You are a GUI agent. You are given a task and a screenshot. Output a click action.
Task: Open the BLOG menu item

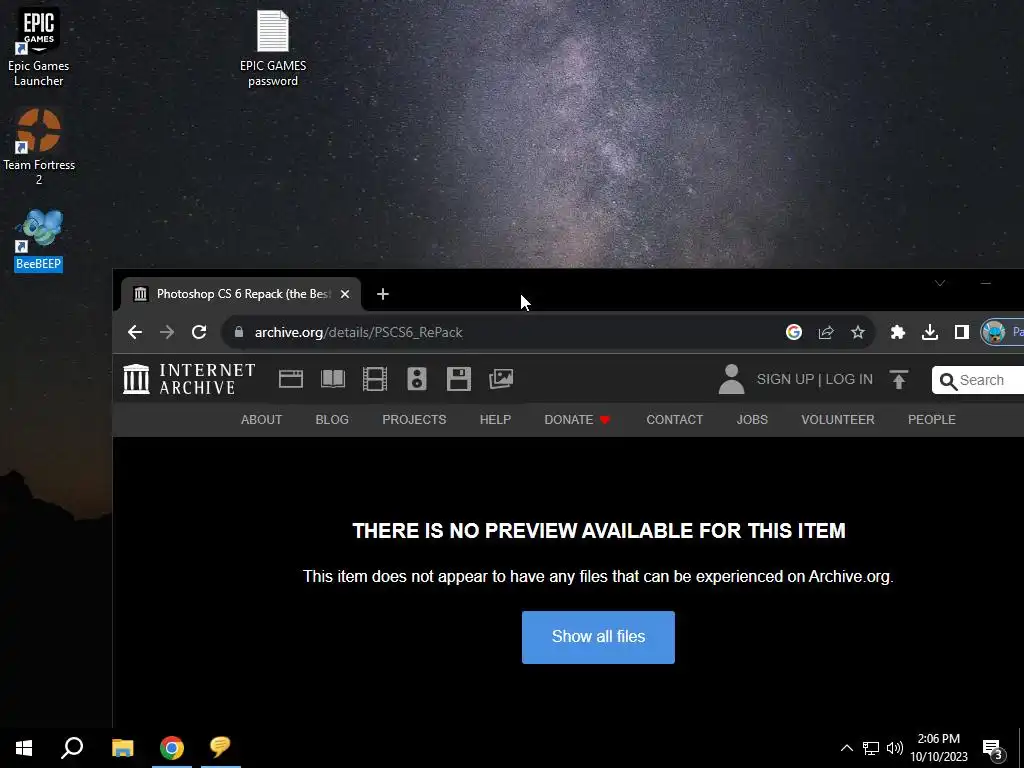click(x=332, y=420)
